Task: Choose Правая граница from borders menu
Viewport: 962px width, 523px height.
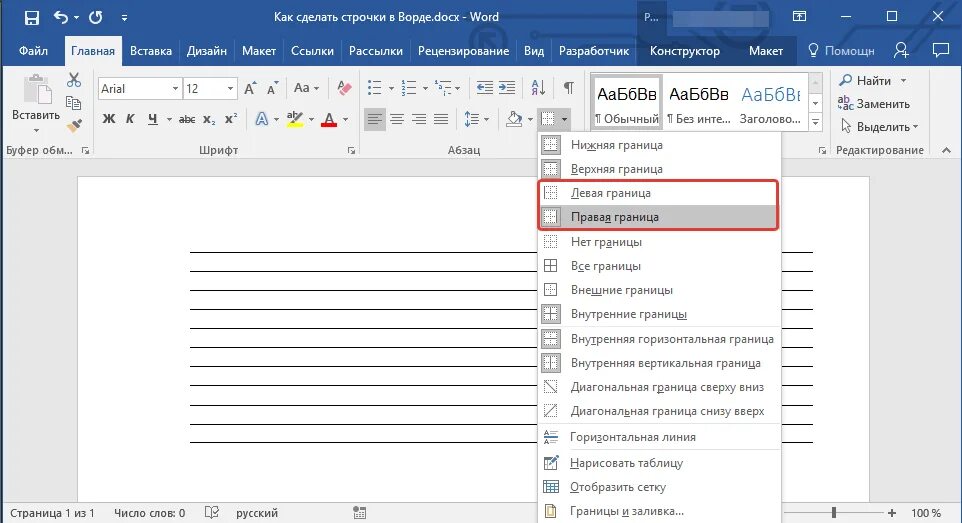Action: point(660,217)
